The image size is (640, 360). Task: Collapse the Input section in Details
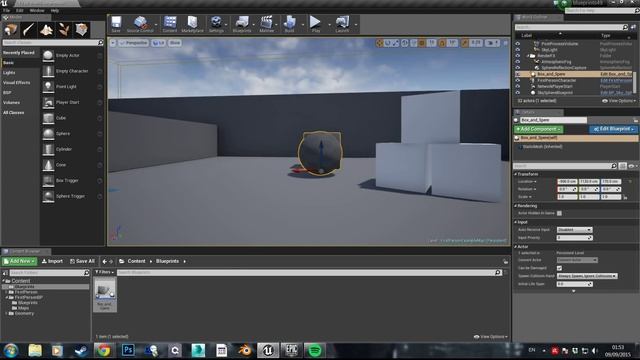pos(516,222)
